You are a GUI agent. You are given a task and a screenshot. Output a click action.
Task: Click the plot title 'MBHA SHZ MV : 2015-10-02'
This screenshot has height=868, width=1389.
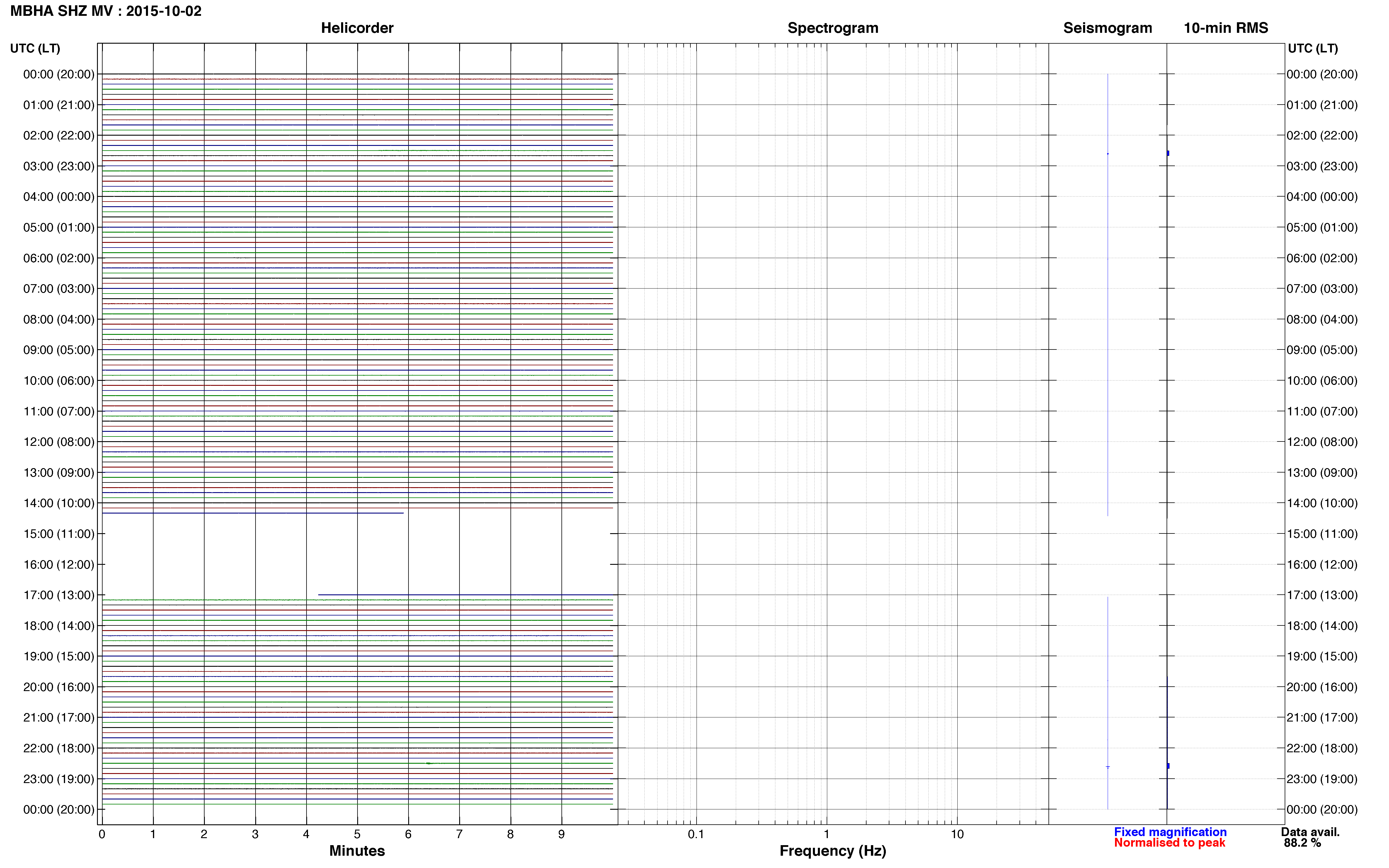106,11
